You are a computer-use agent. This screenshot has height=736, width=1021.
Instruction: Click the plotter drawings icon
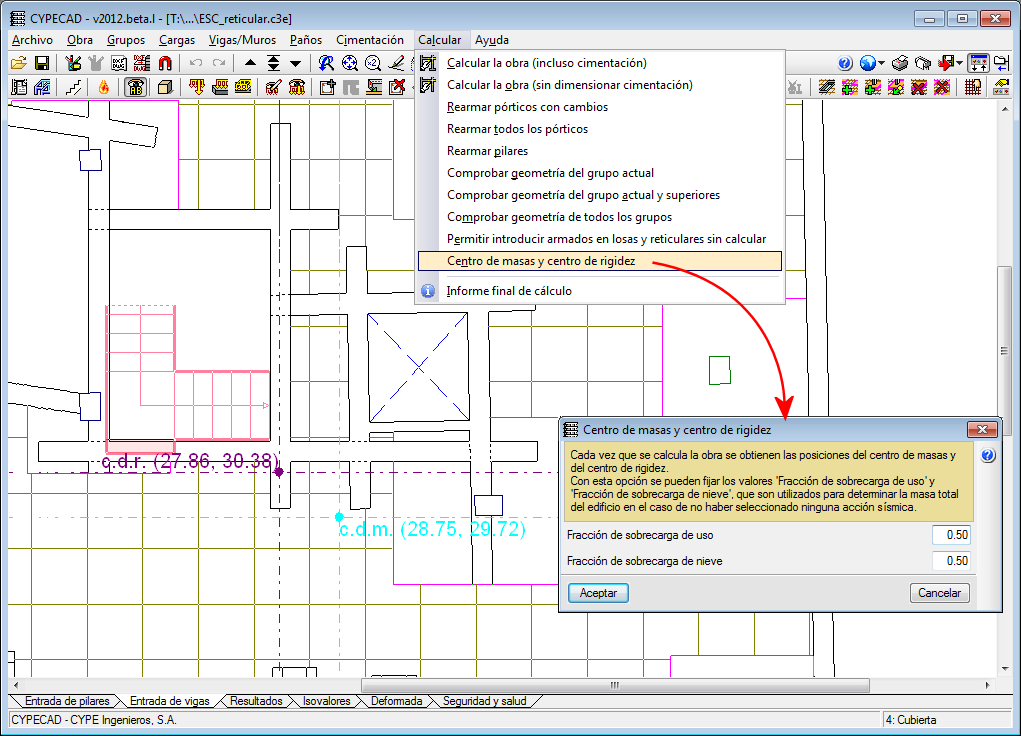point(923,63)
